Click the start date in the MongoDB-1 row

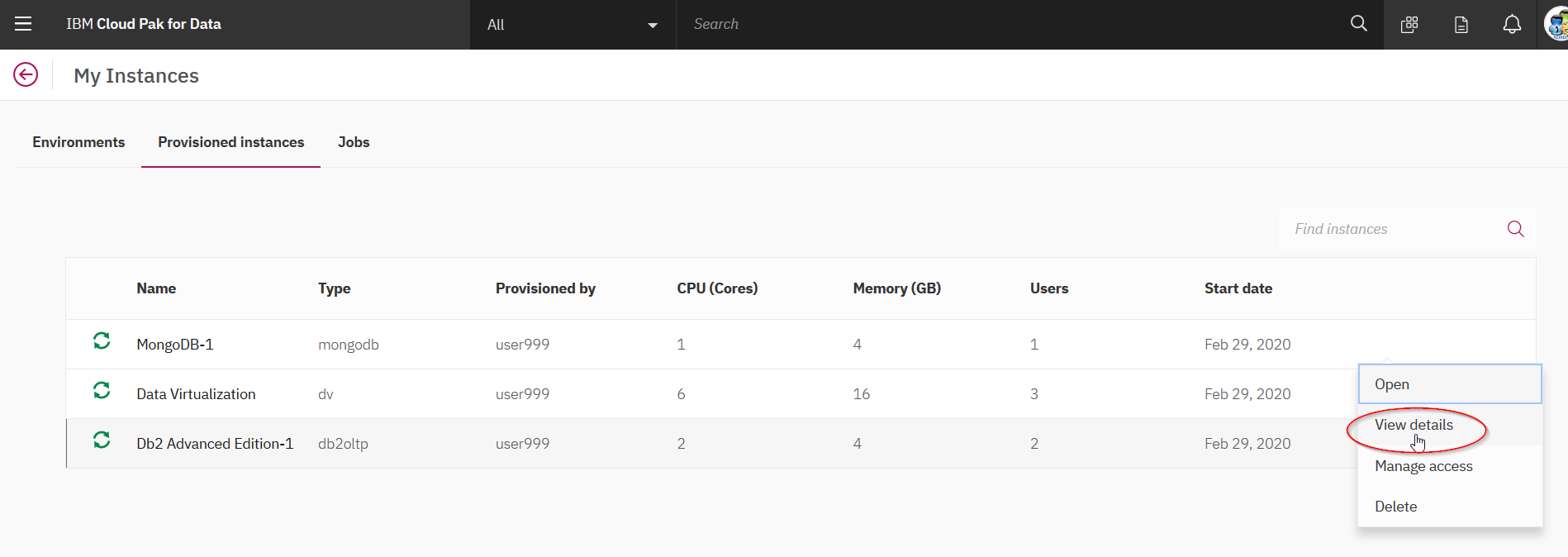pyautogui.click(x=1247, y=345)
